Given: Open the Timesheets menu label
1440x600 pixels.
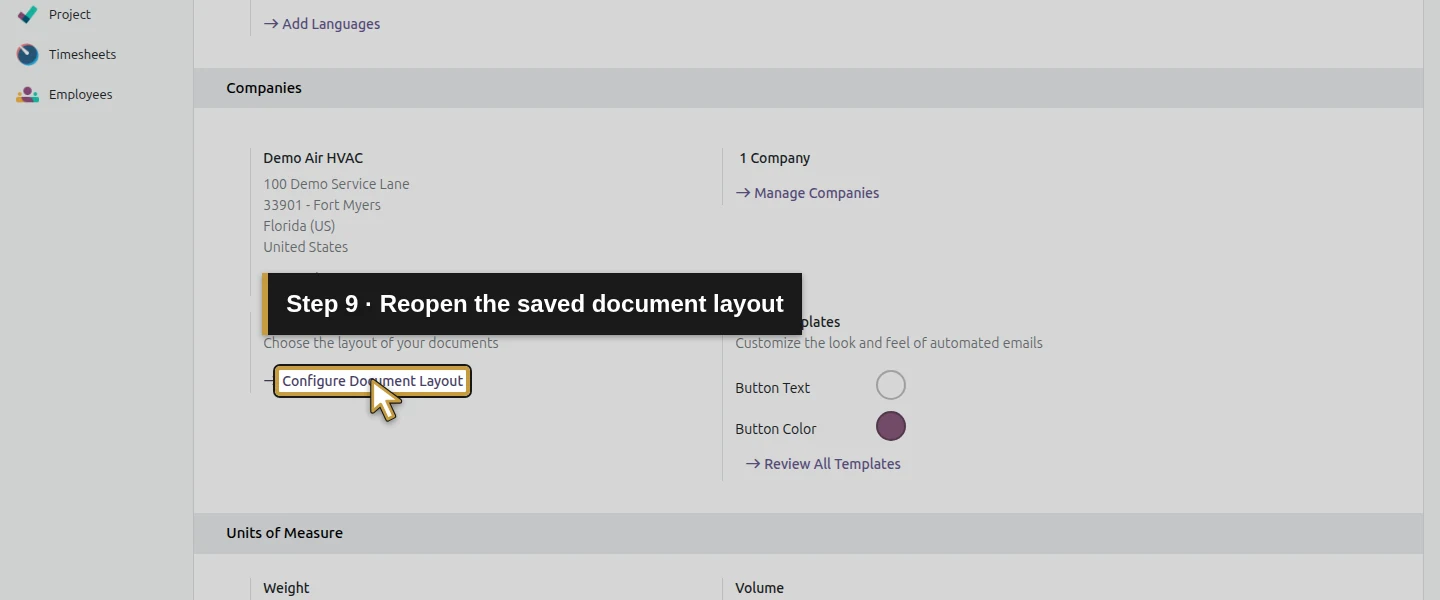Looking at the screenshot, I should tap(82, 54).
